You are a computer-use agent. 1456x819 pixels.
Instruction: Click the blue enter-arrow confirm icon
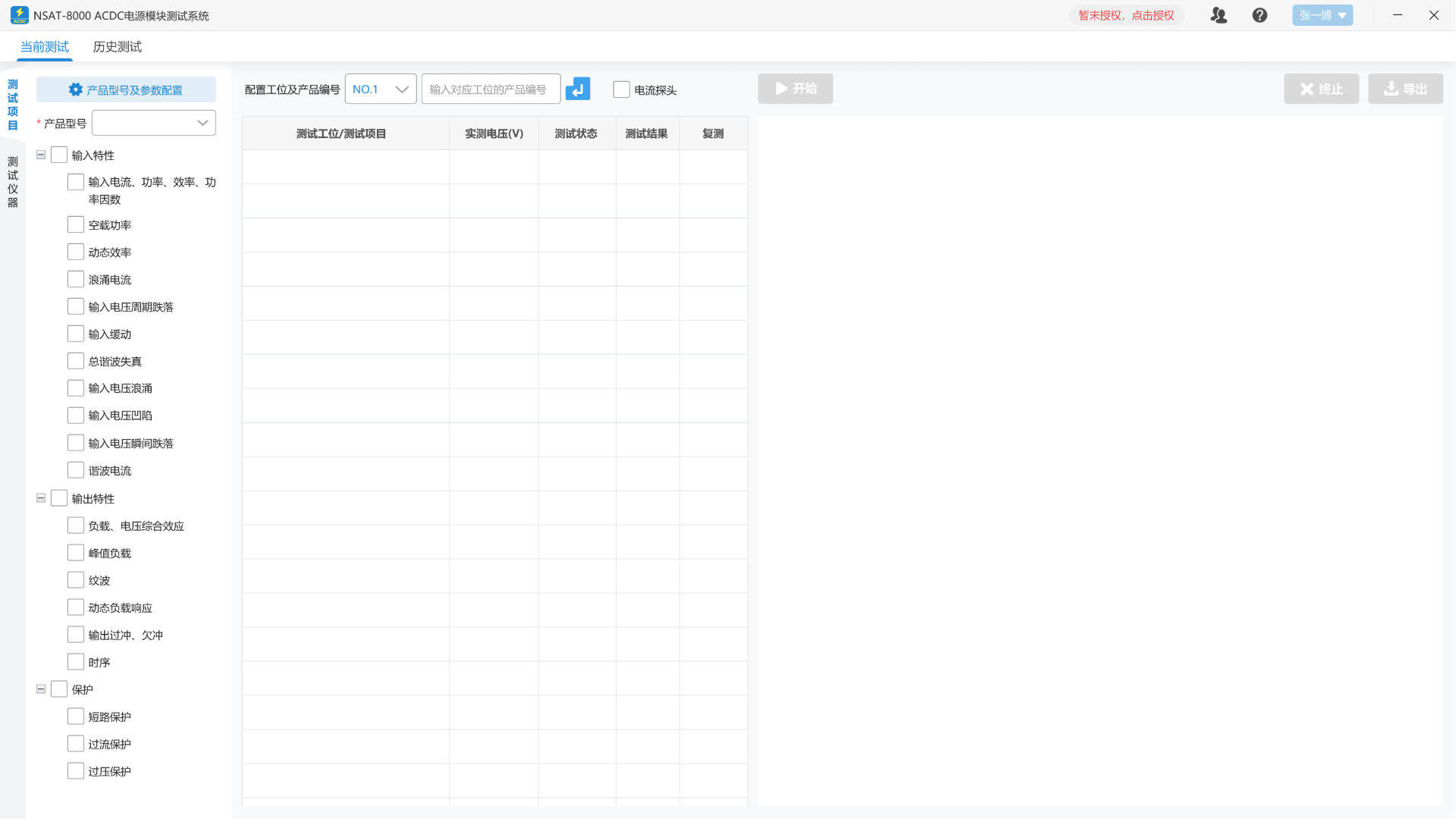[577, 89]
